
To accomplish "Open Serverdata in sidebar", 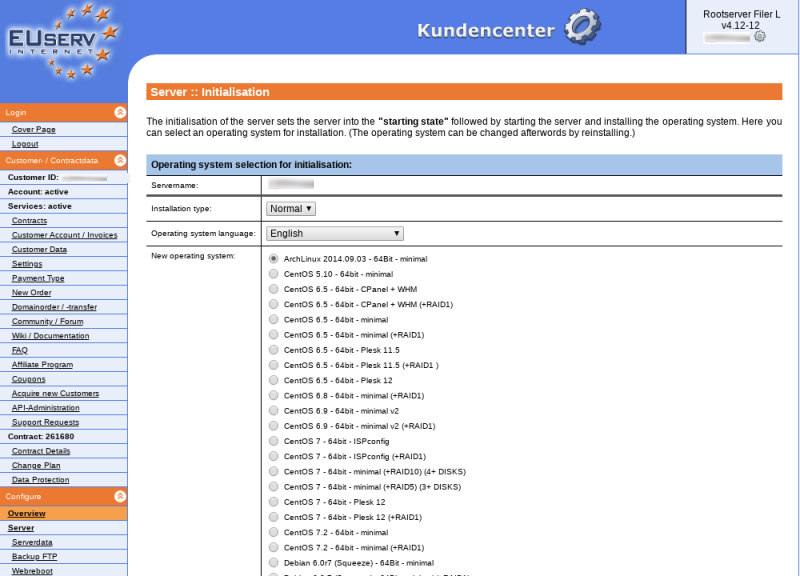I will click(x=32, y=542).
